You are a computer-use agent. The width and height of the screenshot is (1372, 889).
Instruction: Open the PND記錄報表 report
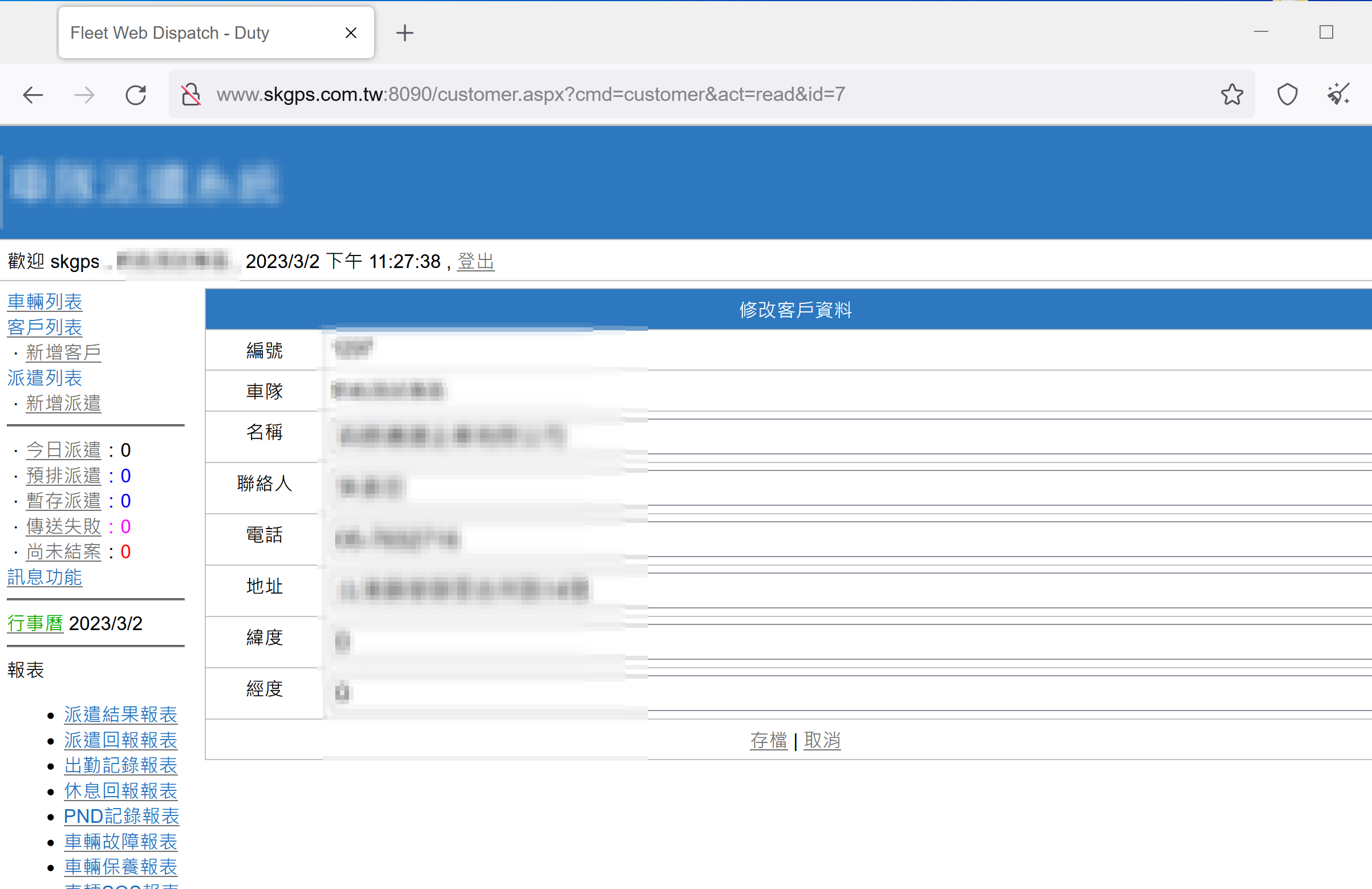[x=121, y=817]
